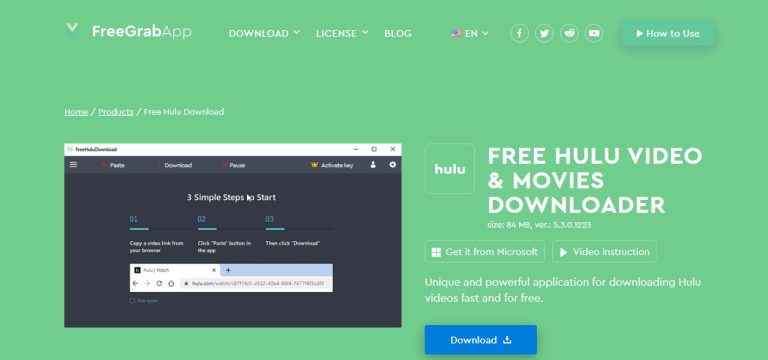This screenshot has height=360, width=768.
Task: Click the 'Unique and powerful application' description
Action: click(x=563, y=290)
